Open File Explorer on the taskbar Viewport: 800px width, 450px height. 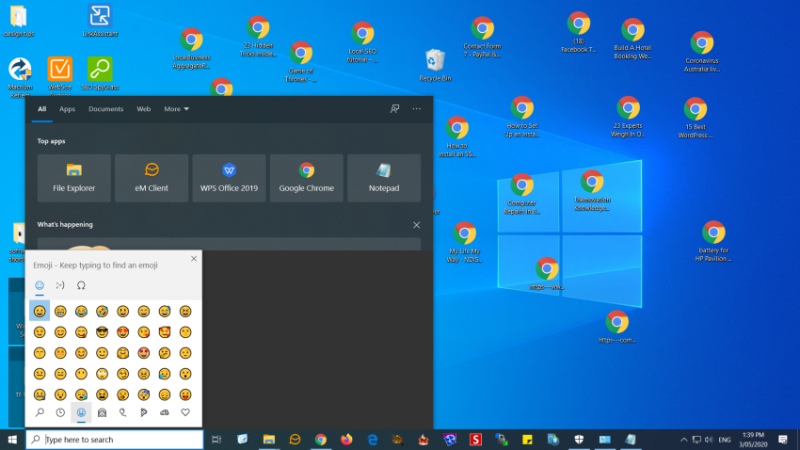tap(268, 439)
